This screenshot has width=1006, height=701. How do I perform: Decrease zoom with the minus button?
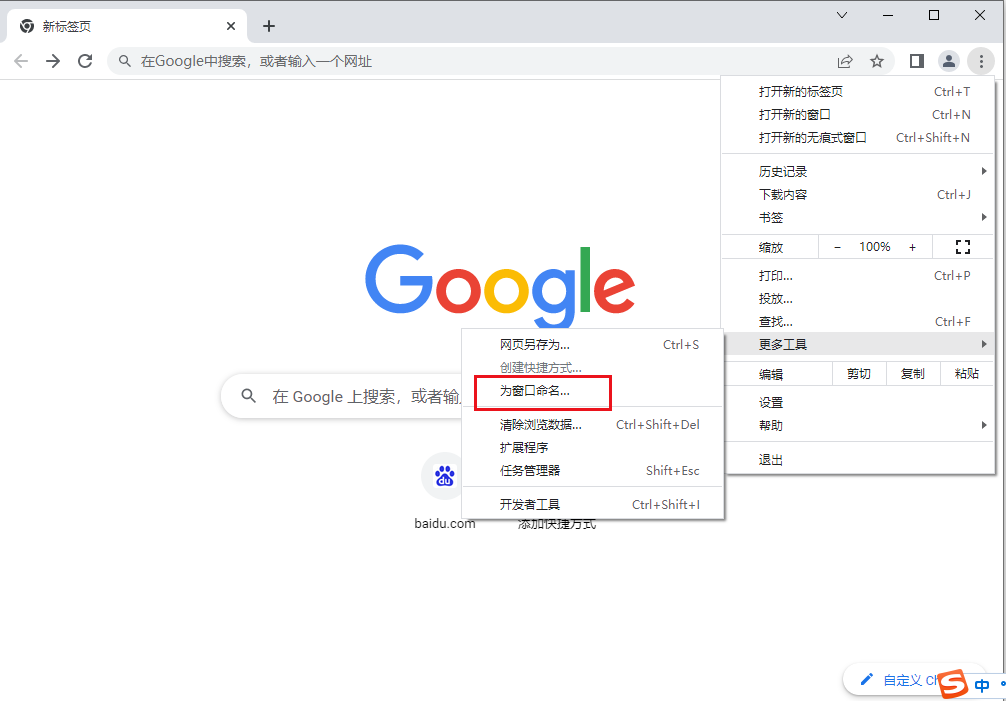click(837, 248)
